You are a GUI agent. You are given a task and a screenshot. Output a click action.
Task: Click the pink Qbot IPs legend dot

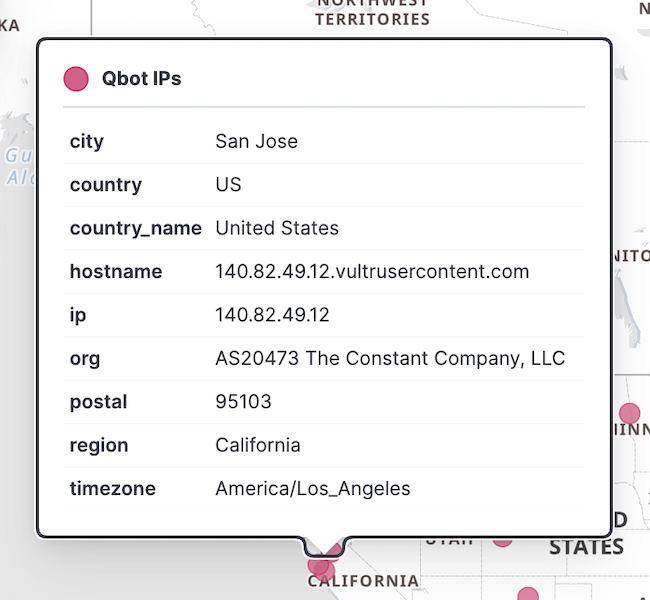tap(76, 78)
